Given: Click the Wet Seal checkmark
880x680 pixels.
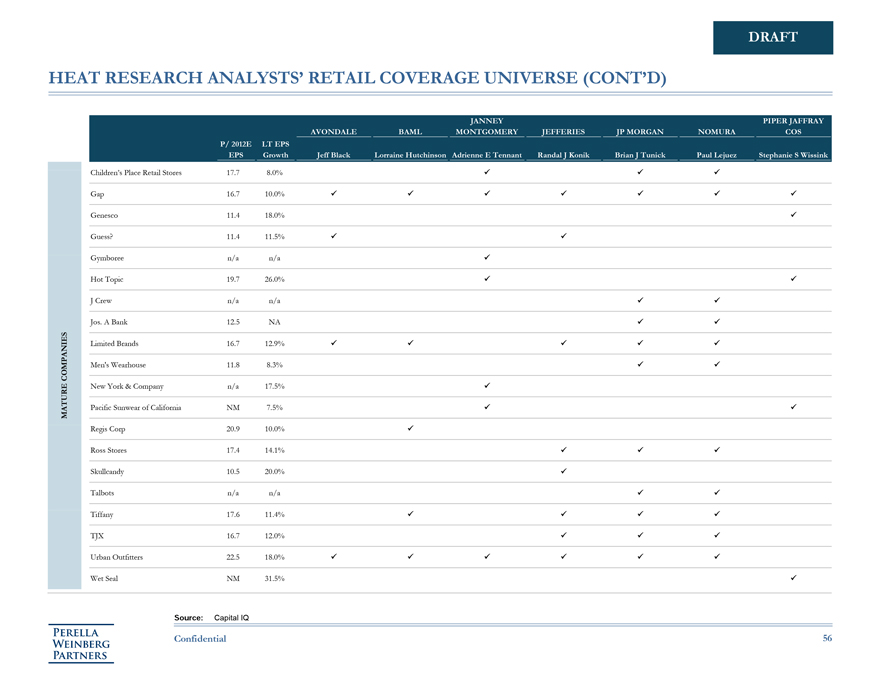Looking at the screenshot, I should tap(793, 578).
